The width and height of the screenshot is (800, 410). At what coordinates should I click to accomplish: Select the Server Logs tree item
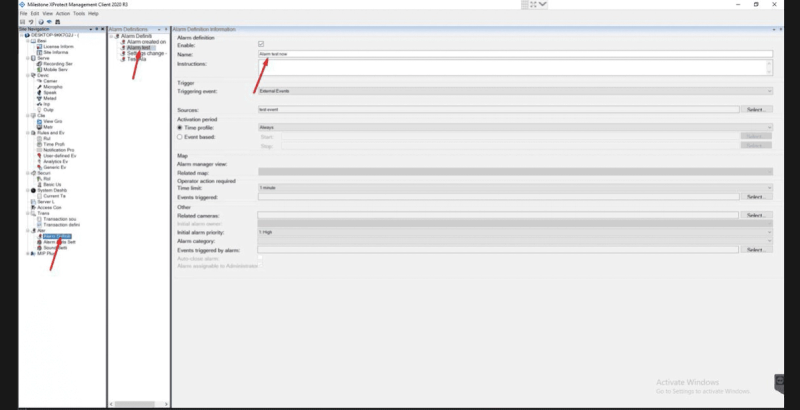pyautogui.click(x=46, y=201)
